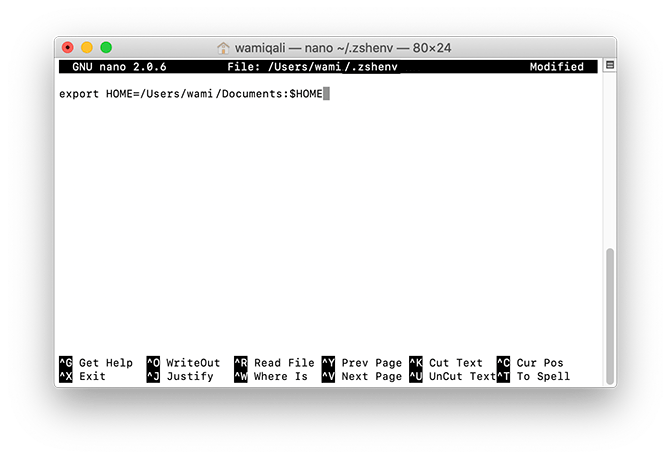The width and height of the screenshot is (670, 458).
Task: Click the alternate screen toggle icon at top right
Action: (610, 65)
